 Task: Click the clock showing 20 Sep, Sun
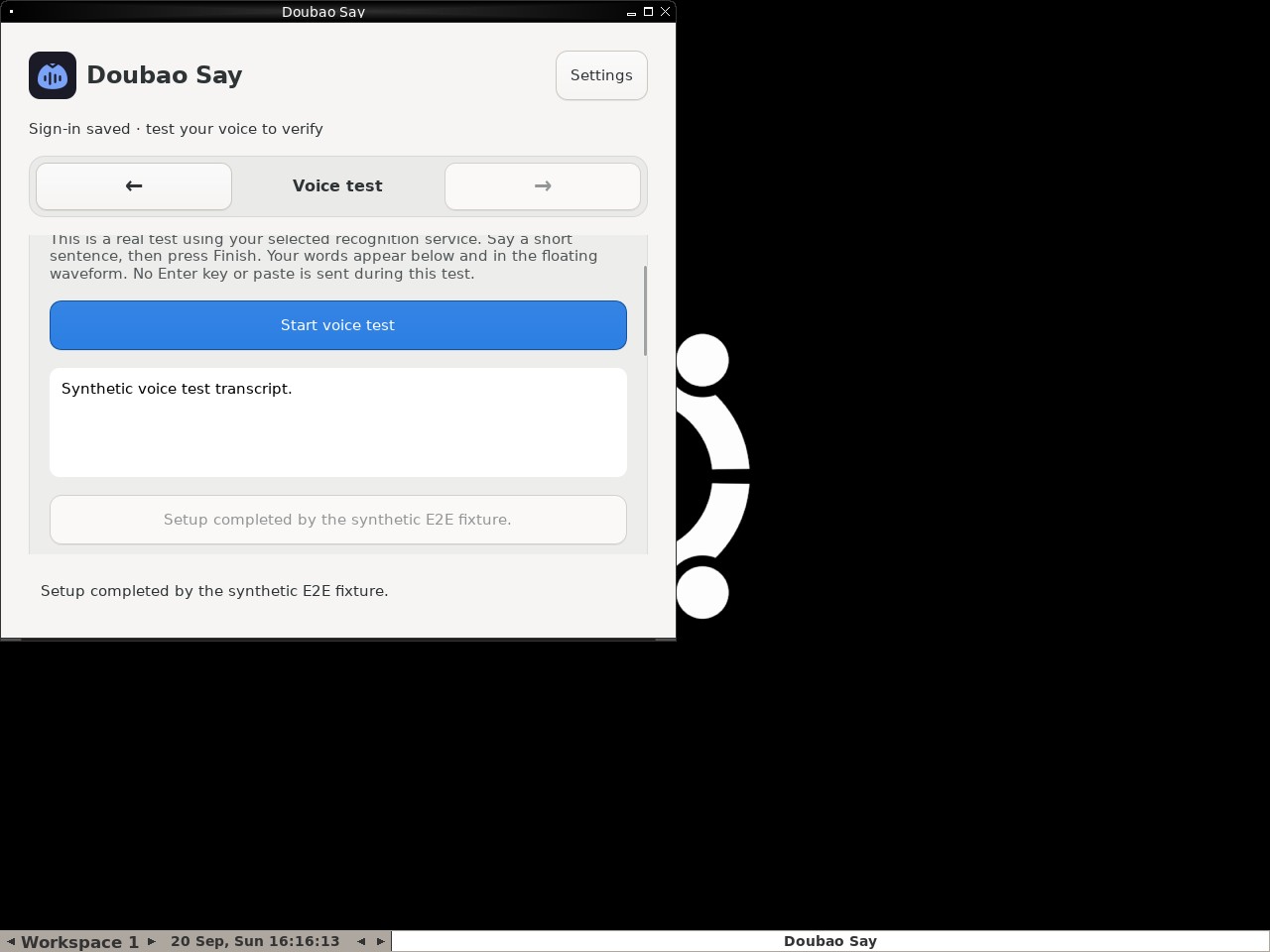tap(255, 941)
